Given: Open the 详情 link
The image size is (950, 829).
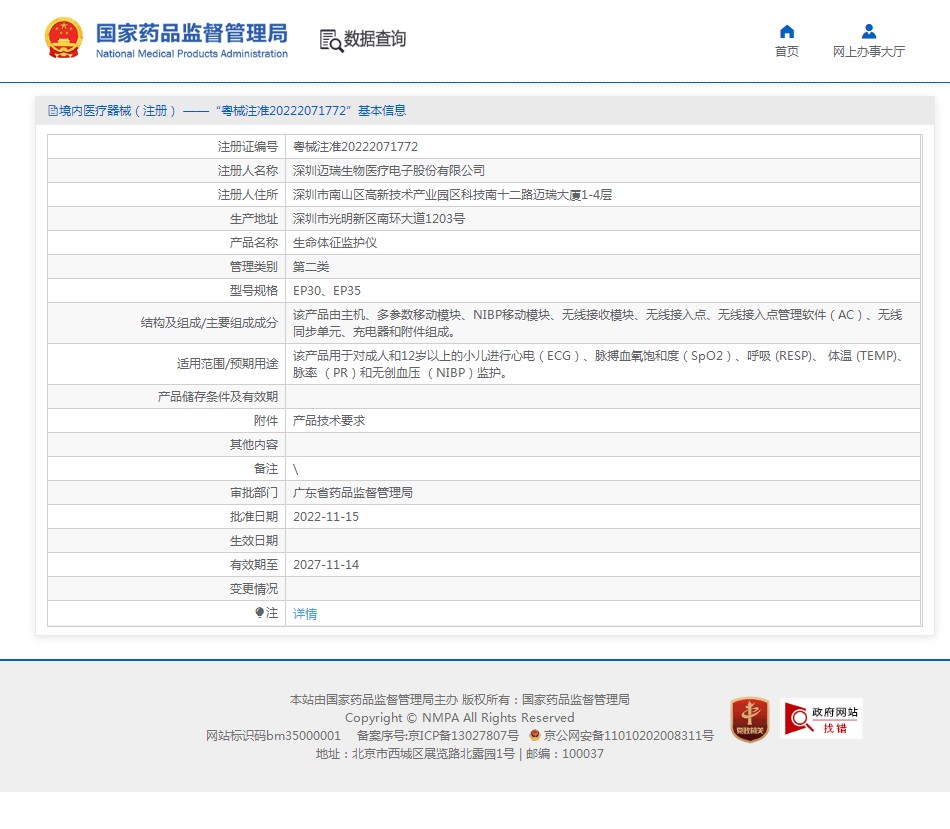Looking at the screenshot, I should [x=305, y=614].
